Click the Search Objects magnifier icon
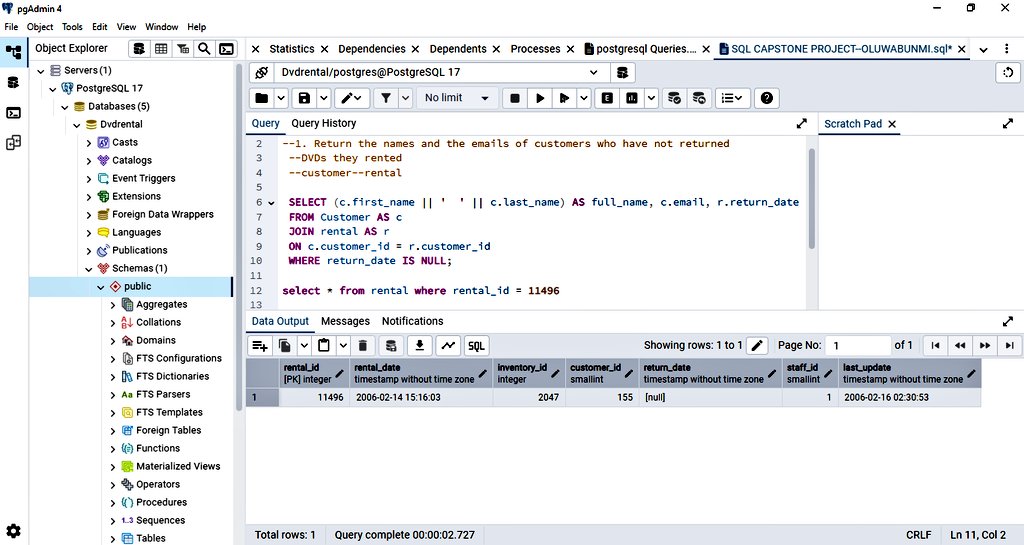This screenshot has width=1024, height=545. pos(204,48)
